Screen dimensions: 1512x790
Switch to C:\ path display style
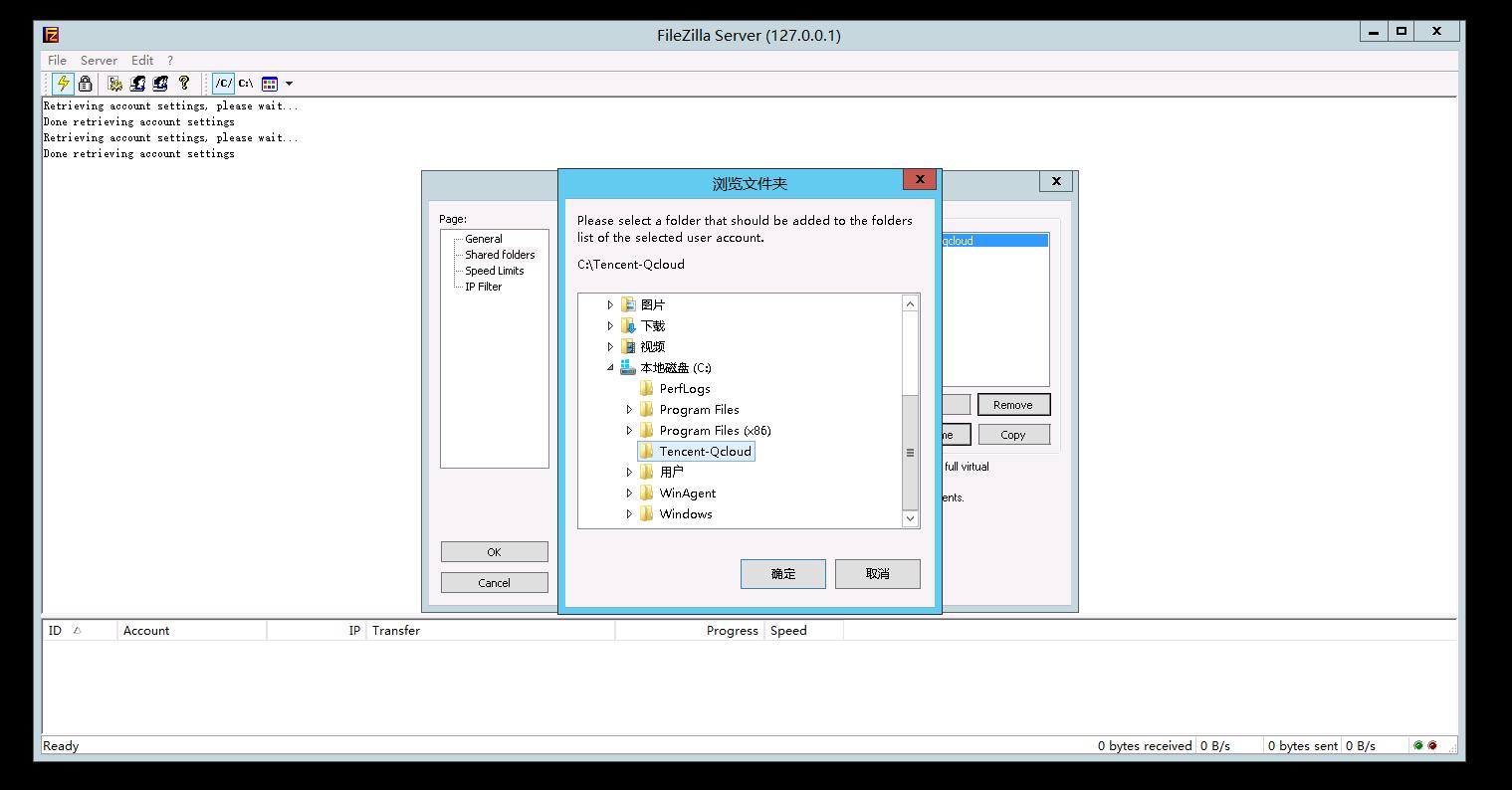246,84
